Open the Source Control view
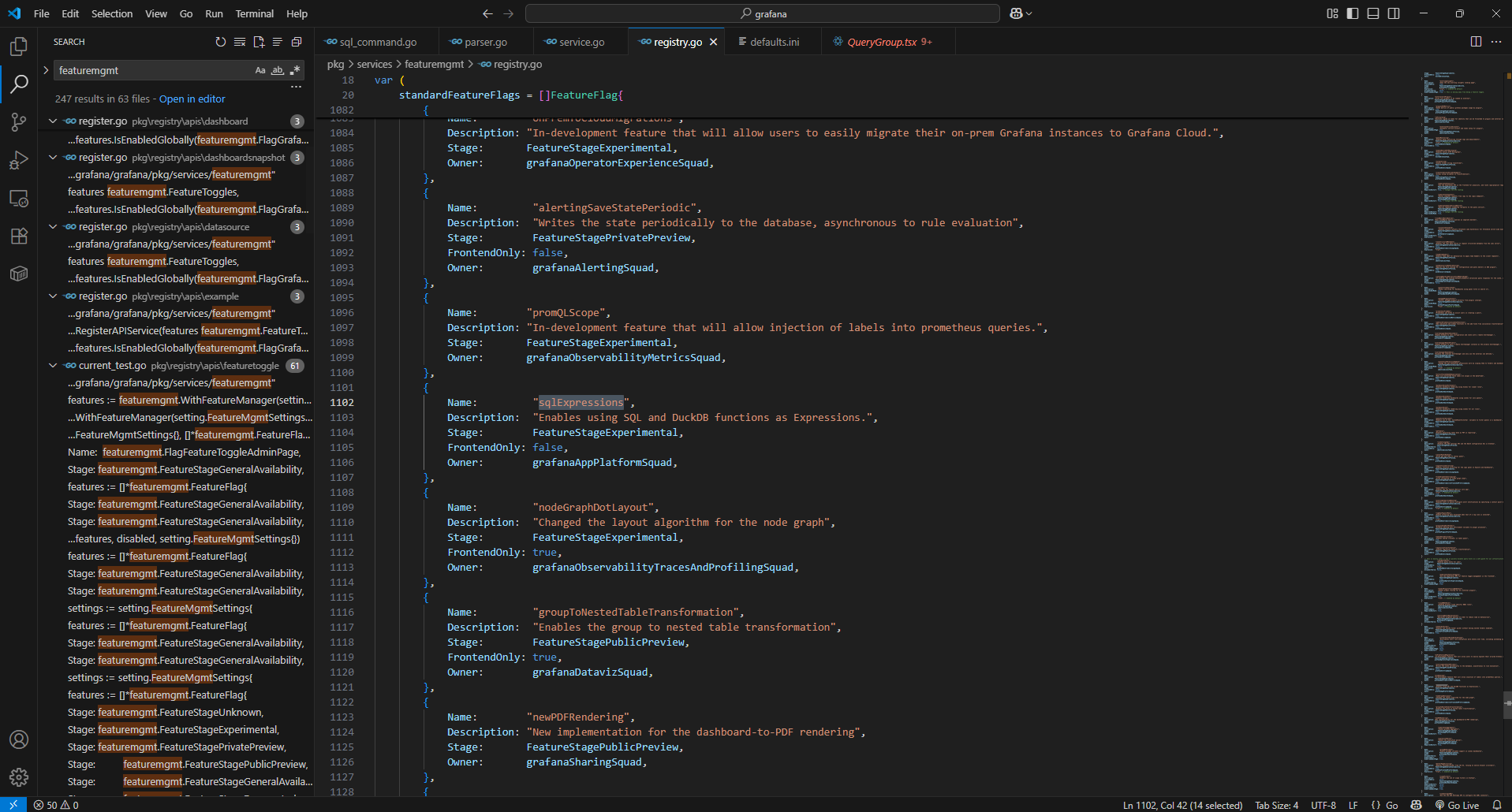1512x812 pixels. tap(19, 122)
